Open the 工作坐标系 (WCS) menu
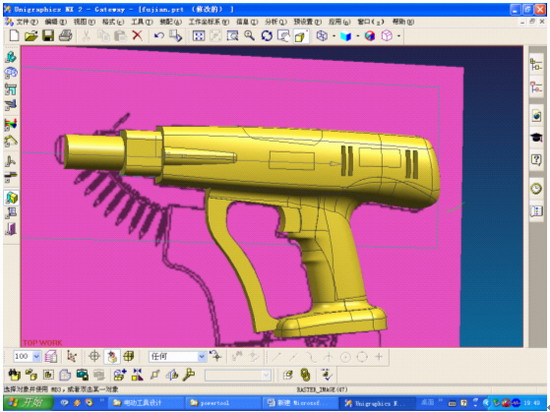 click(x=209, y=22)
